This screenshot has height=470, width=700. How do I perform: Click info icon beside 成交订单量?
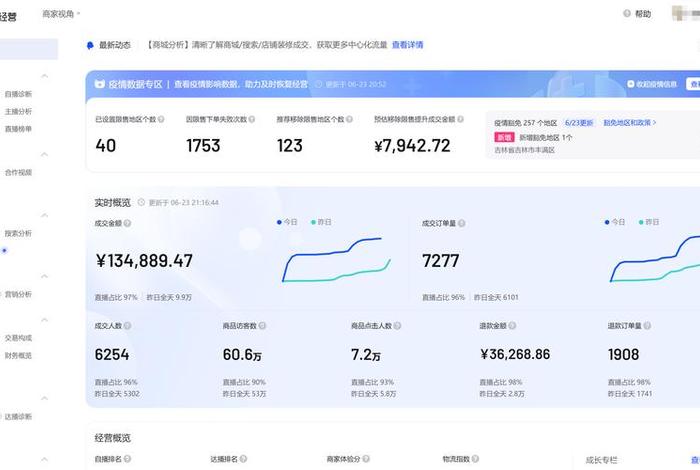(461, 223)
